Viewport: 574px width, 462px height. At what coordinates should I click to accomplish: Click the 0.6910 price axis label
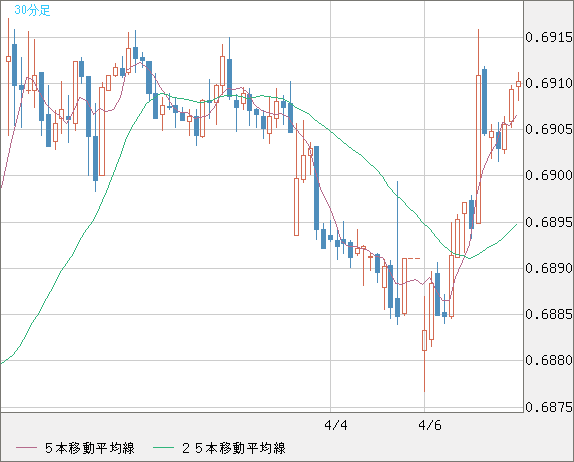click(549, 83)
